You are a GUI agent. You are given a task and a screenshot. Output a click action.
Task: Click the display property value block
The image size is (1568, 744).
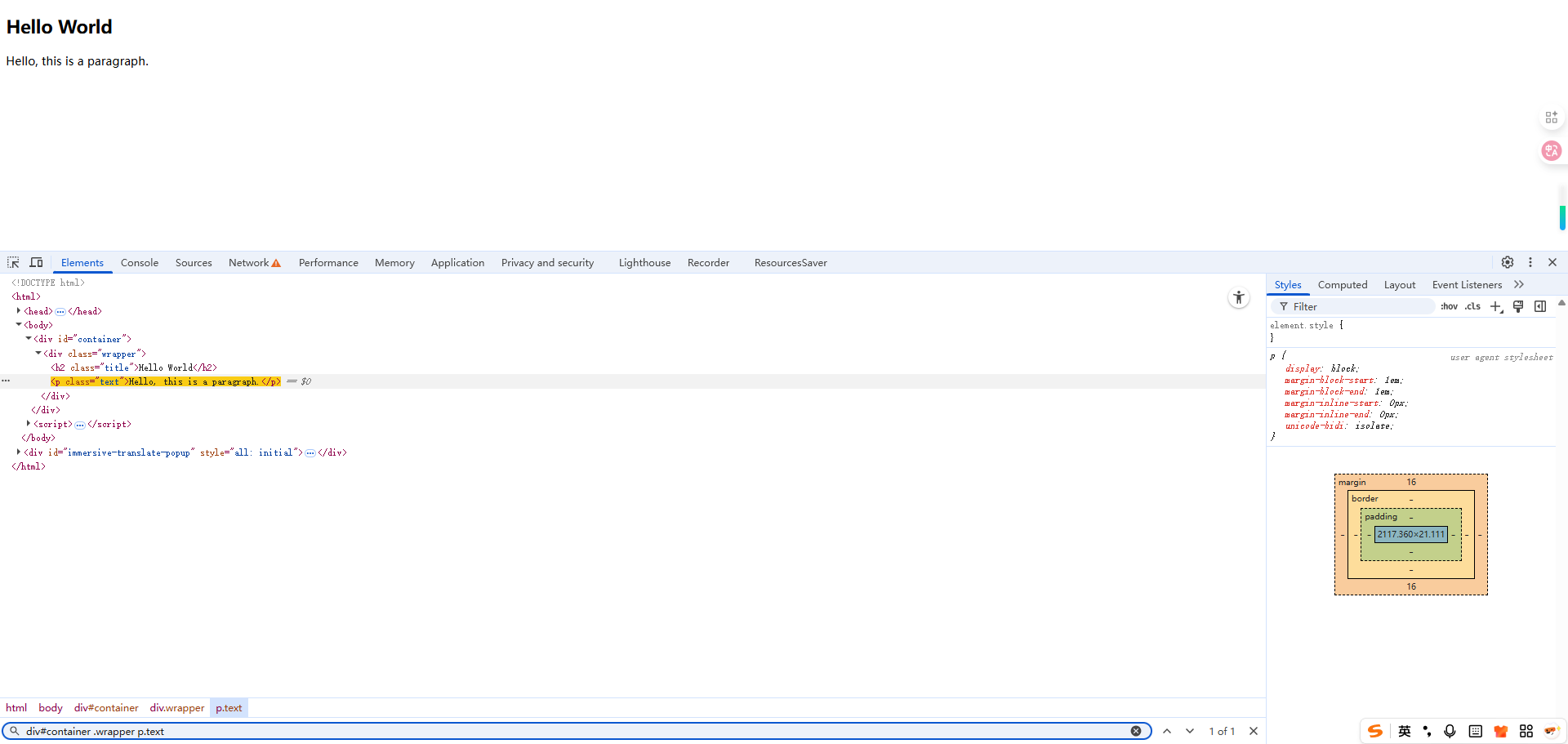coord(1344,368)
